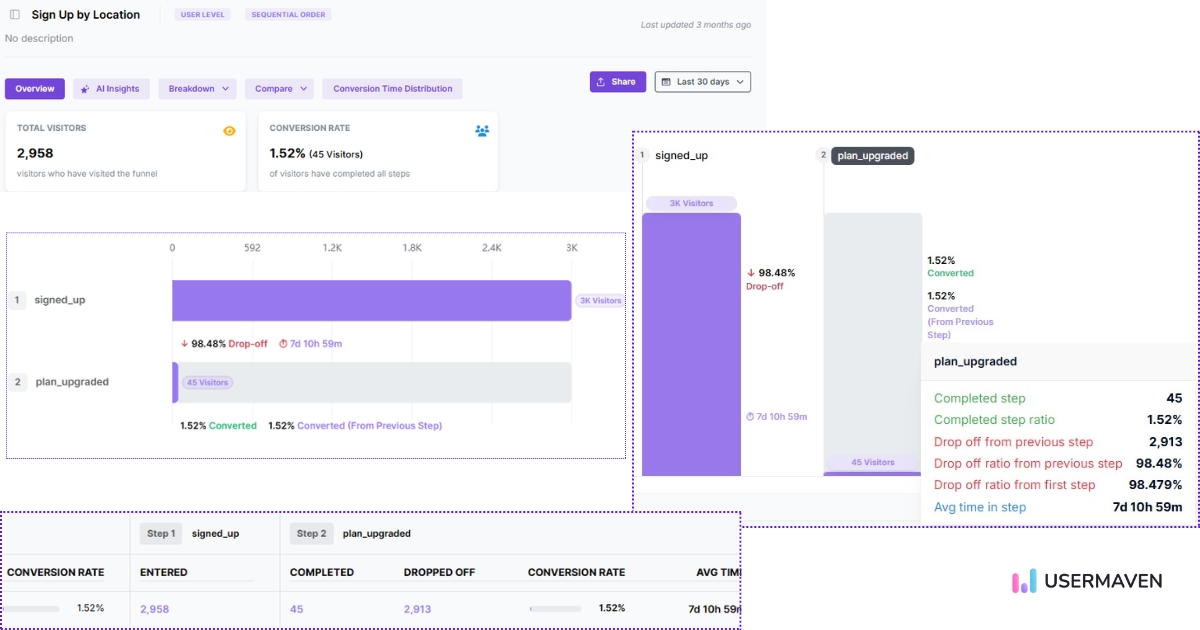The width and height of the screenshot is (1200, 630).
Task: Click the 2,958 entered visitors link
Action: 154,609
